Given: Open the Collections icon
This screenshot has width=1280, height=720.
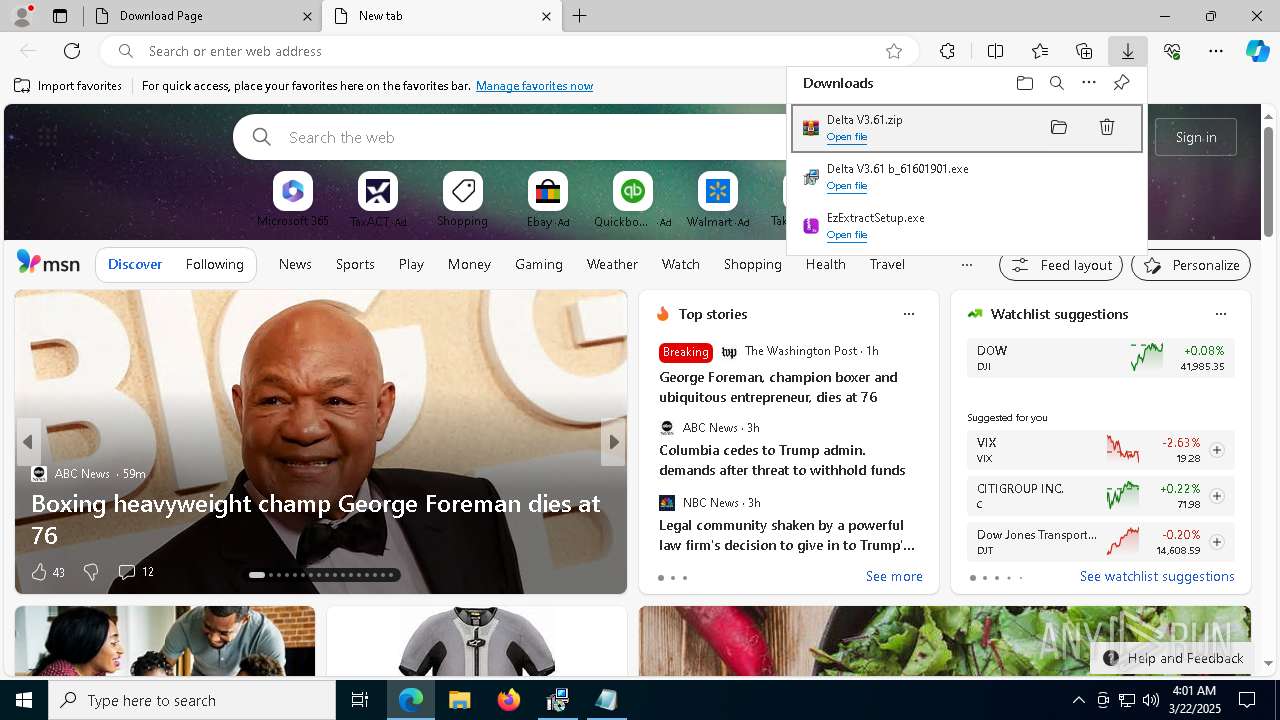Looking at the screenshot, I should pos(1084,51).
